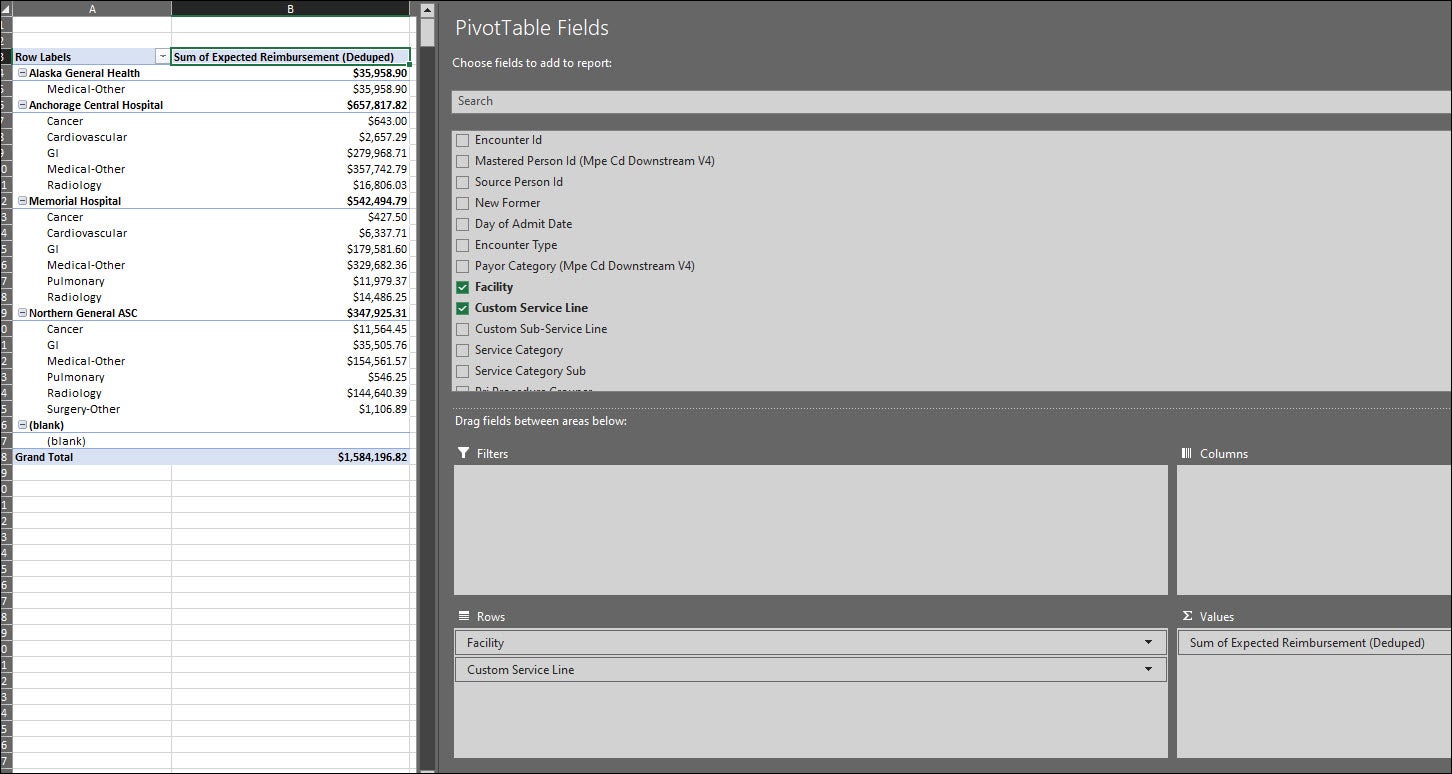This screenshot has height=774, width=1452.
Task: Open the Row Labels filter dropdown
Action: [162, 57]
